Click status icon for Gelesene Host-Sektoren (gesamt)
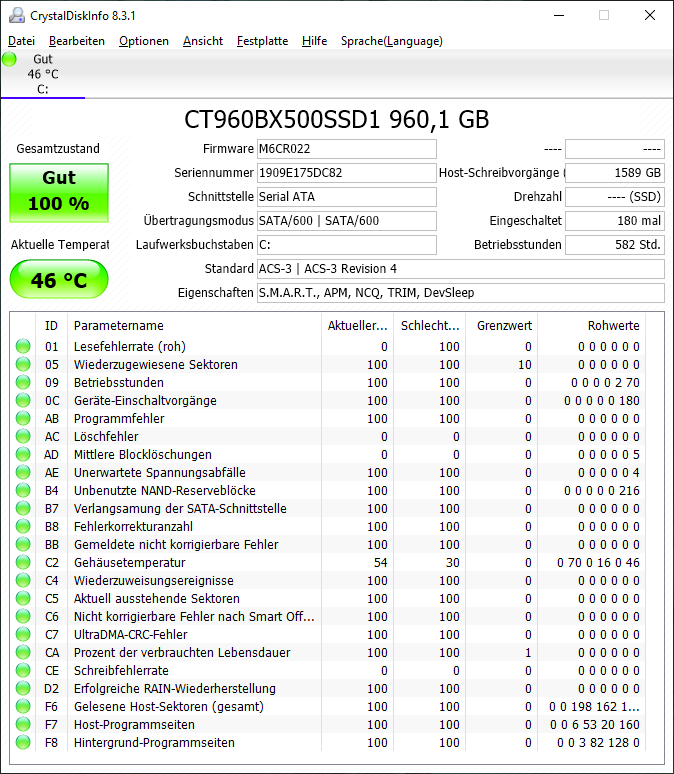674x774 pixels. [x=23, y=707]
